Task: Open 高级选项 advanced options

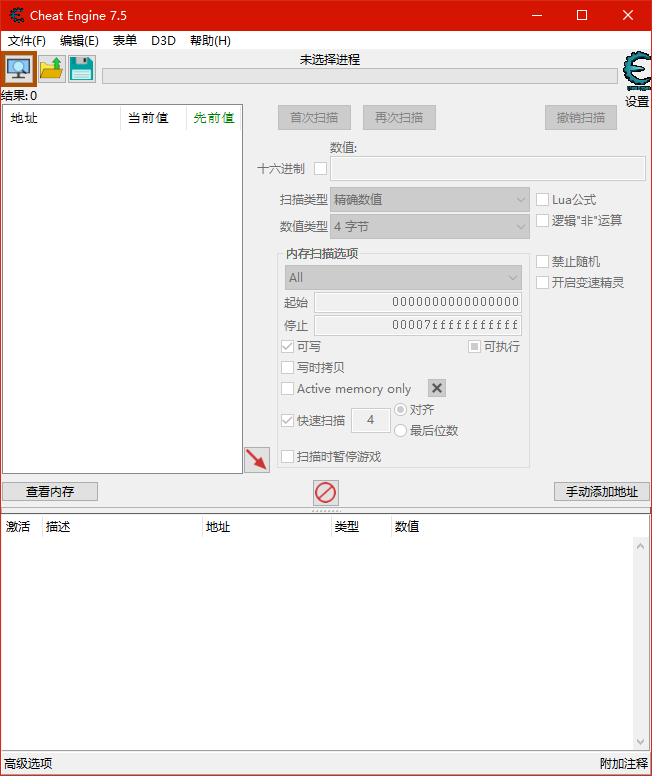Action: tap(28, 764)
